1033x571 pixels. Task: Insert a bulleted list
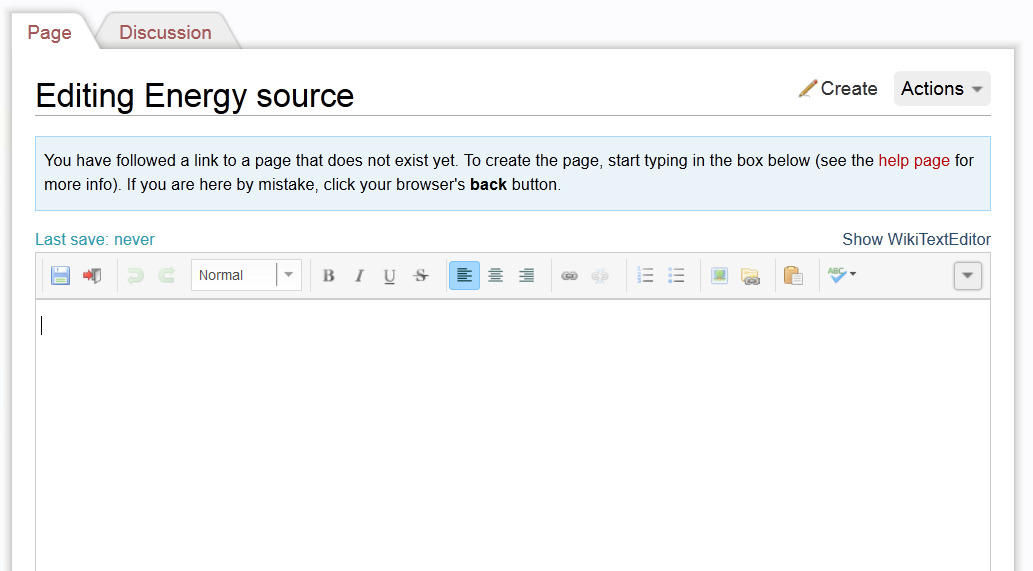[676, 276]
